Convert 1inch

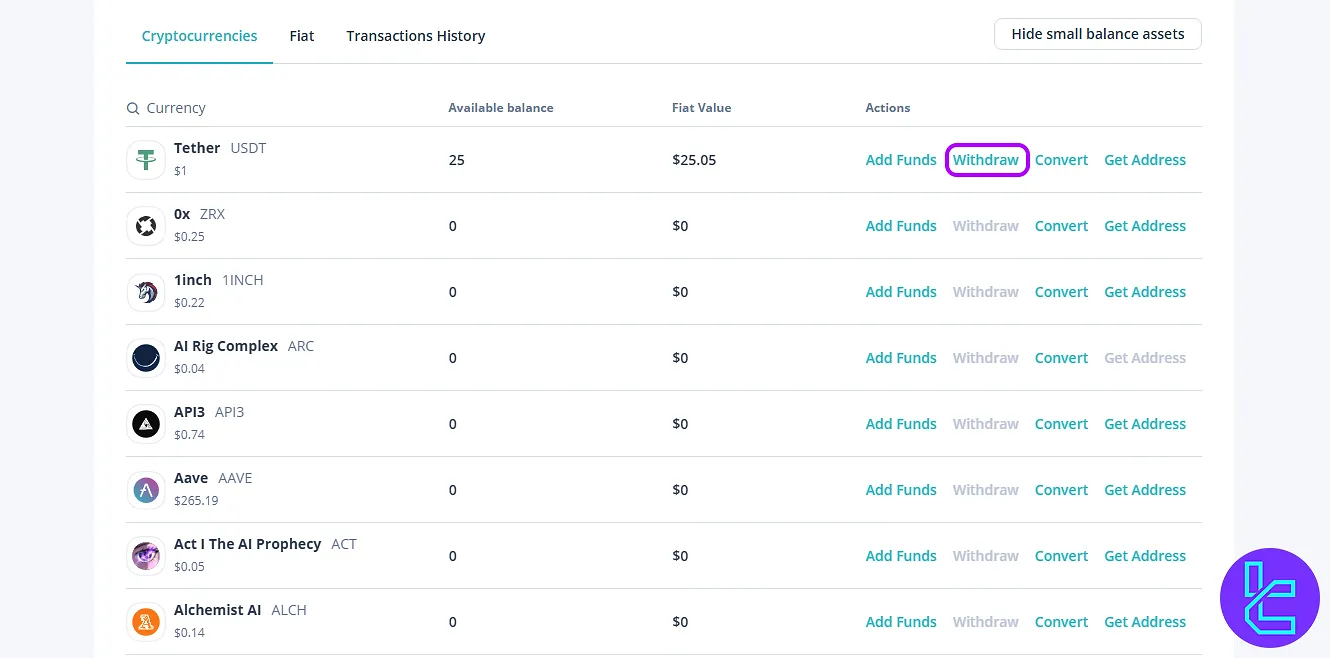[1061, 292]
